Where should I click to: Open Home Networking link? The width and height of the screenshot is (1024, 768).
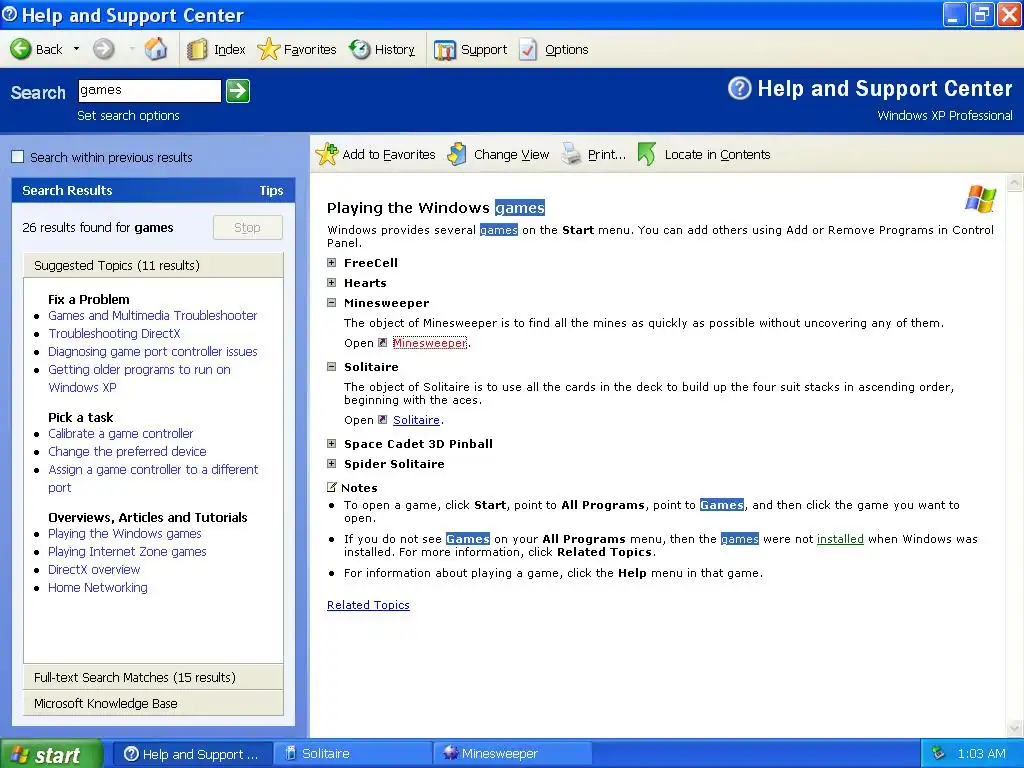(x=97, y=588)
